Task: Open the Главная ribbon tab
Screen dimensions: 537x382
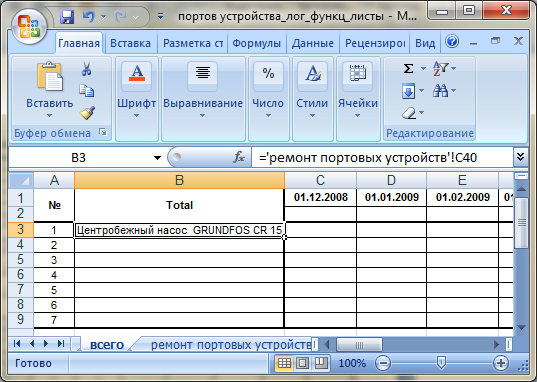Action: point(79,44)
